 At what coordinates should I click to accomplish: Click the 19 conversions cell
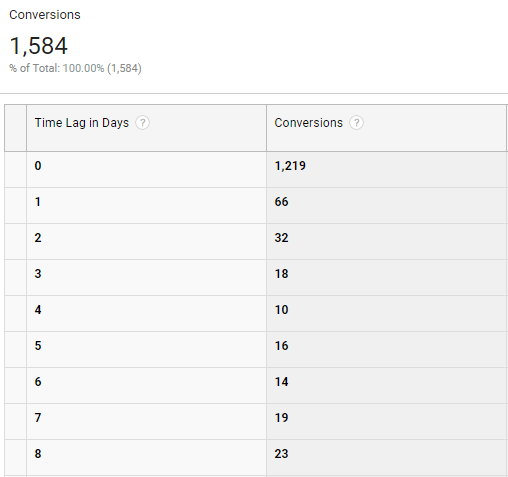coord(387,421)
